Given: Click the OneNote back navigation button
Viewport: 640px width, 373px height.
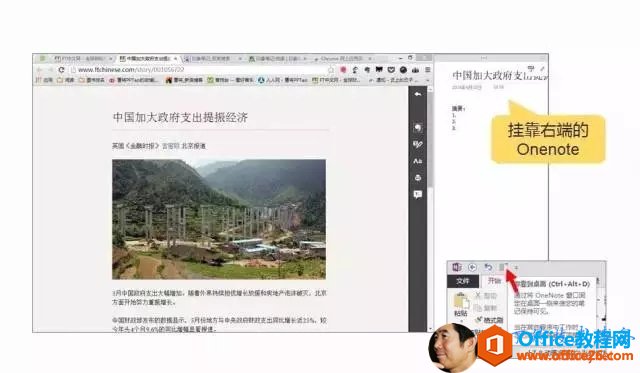Looking at the screenshot, I should click(472, 267).
